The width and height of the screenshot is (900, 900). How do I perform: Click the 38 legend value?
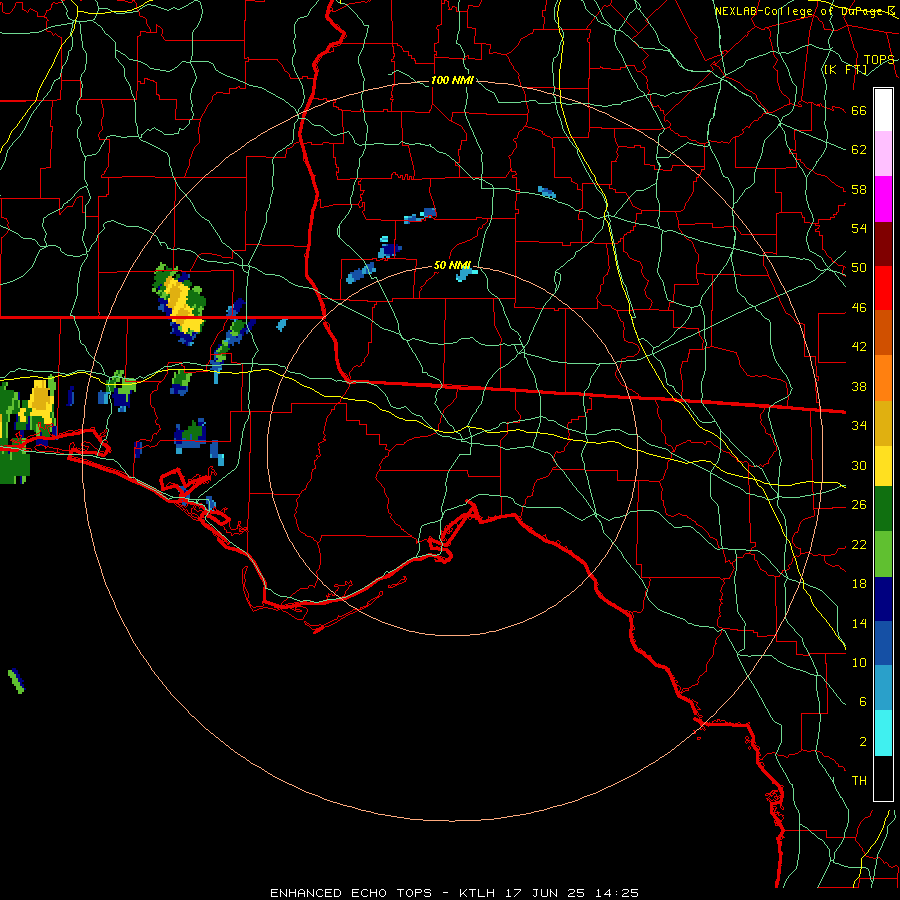click(x=859, y=386)
